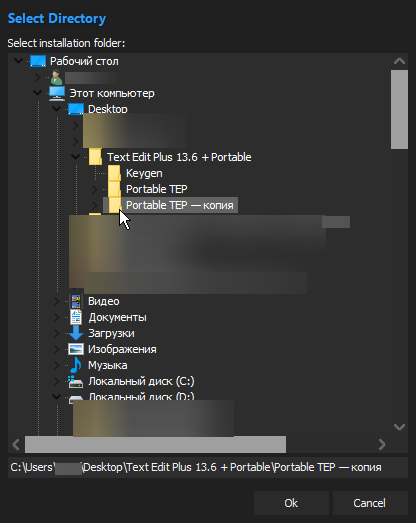Collapse the Text Edit Plus 13.6 + Portable folder
This screenshot has height=523, width=416.
tap(76, 156)
